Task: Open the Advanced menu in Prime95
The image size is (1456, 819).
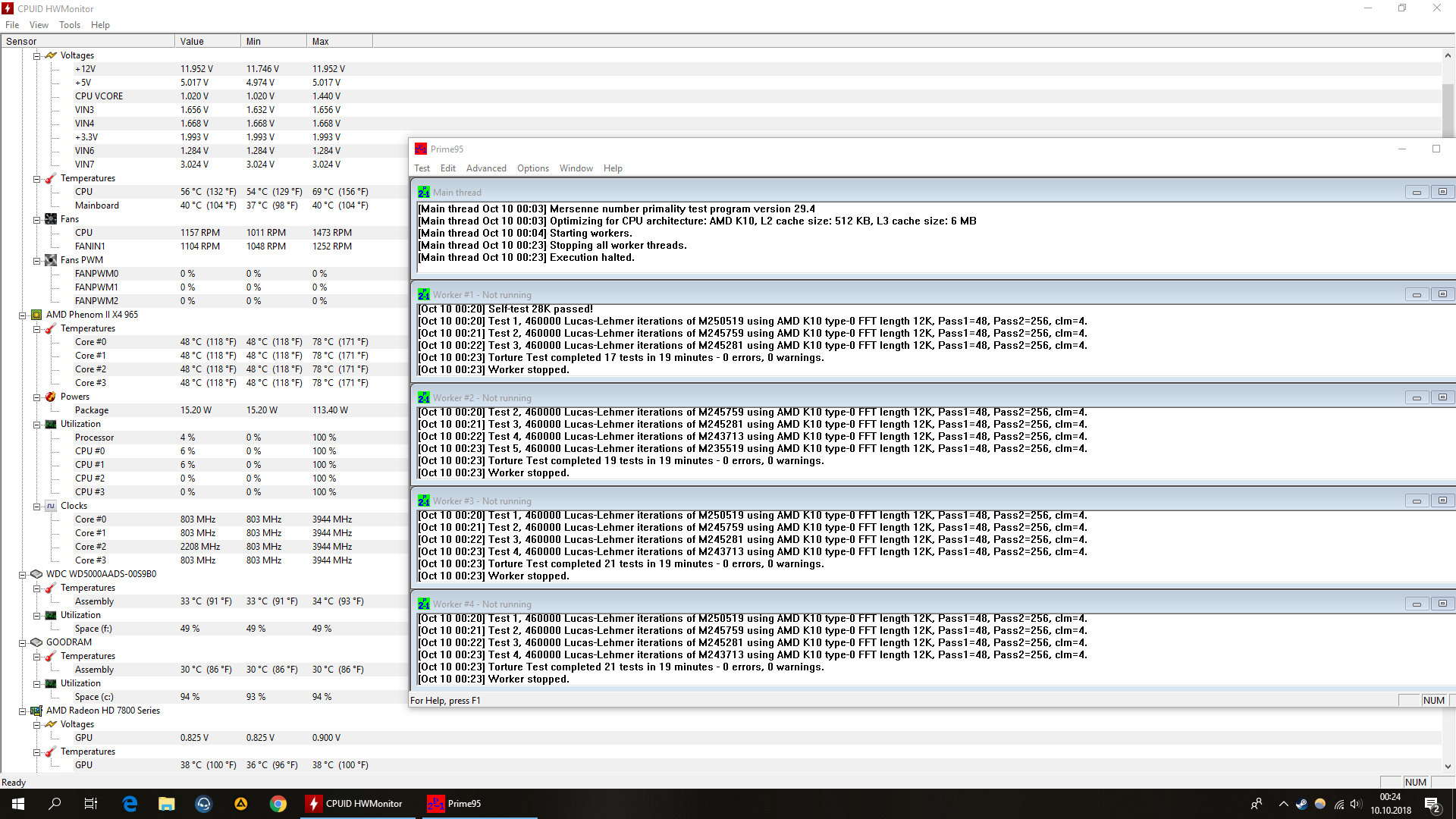Action: tap(486, 168)
